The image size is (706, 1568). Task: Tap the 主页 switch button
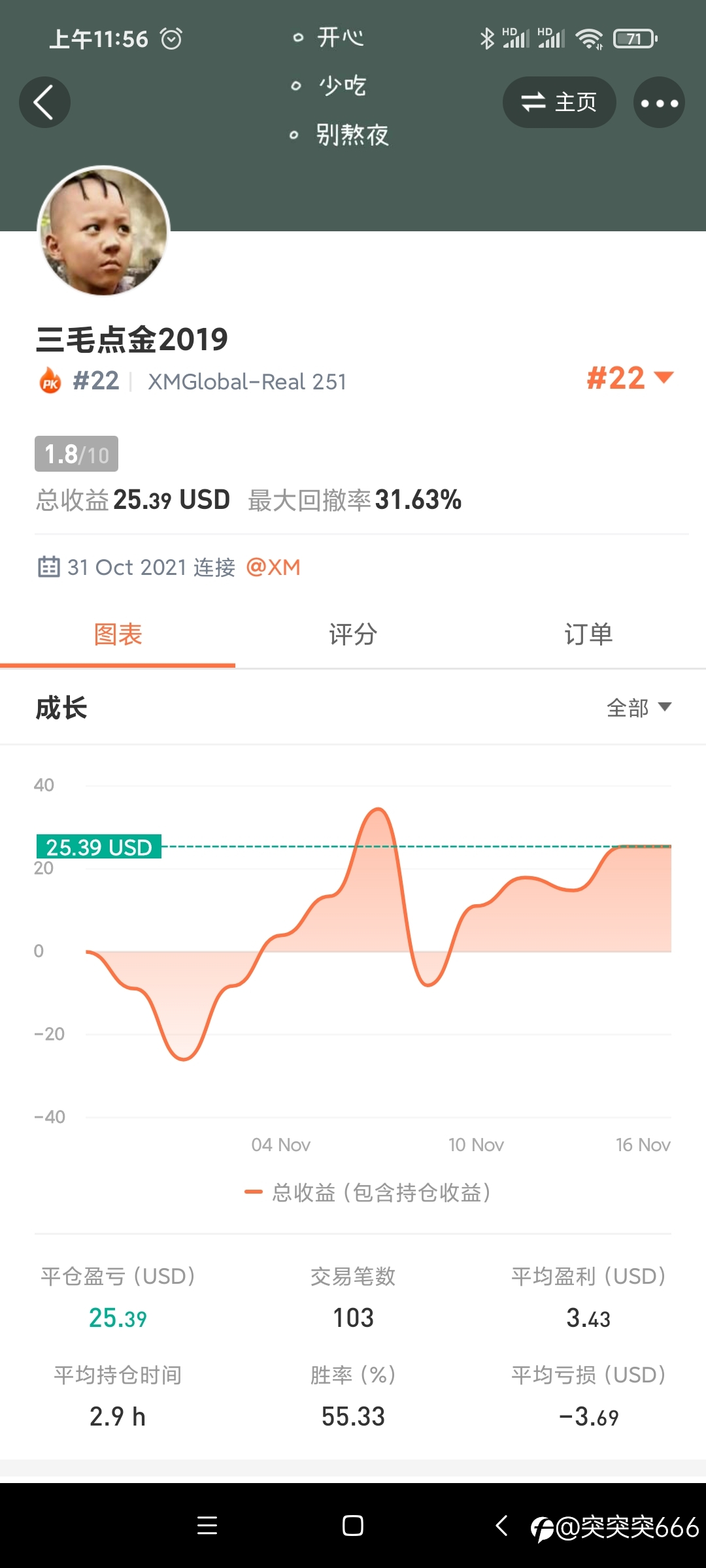pos(559,103)
